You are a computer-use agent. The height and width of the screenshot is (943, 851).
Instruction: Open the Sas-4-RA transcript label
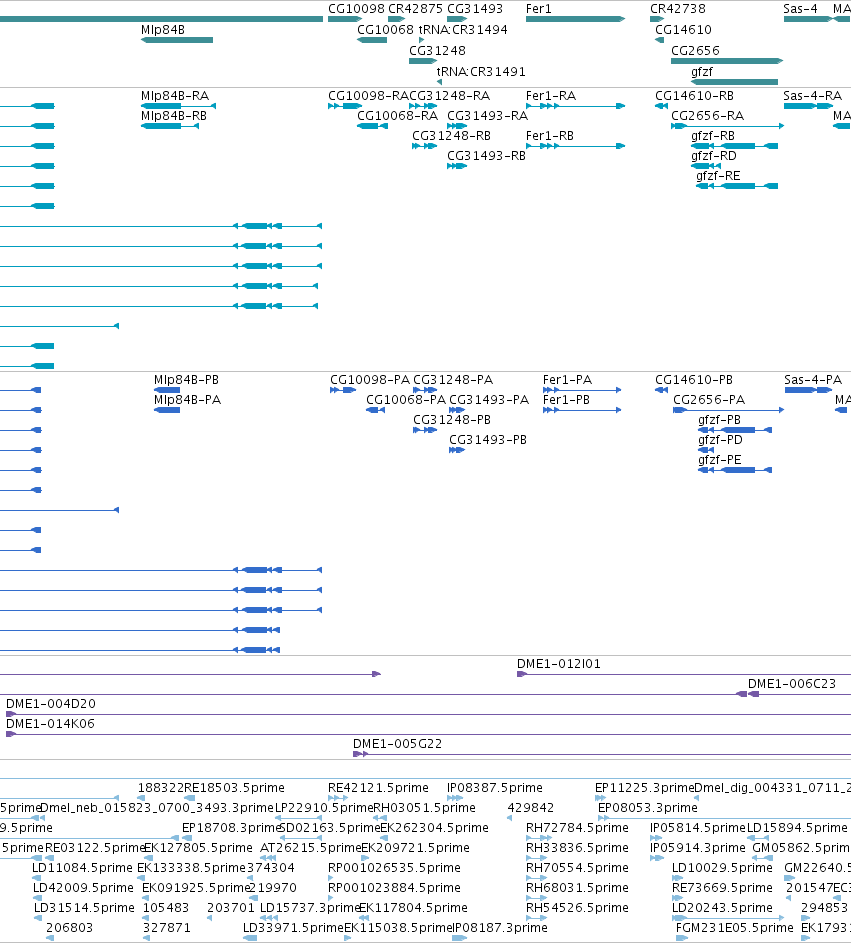(x=813, y=96)
